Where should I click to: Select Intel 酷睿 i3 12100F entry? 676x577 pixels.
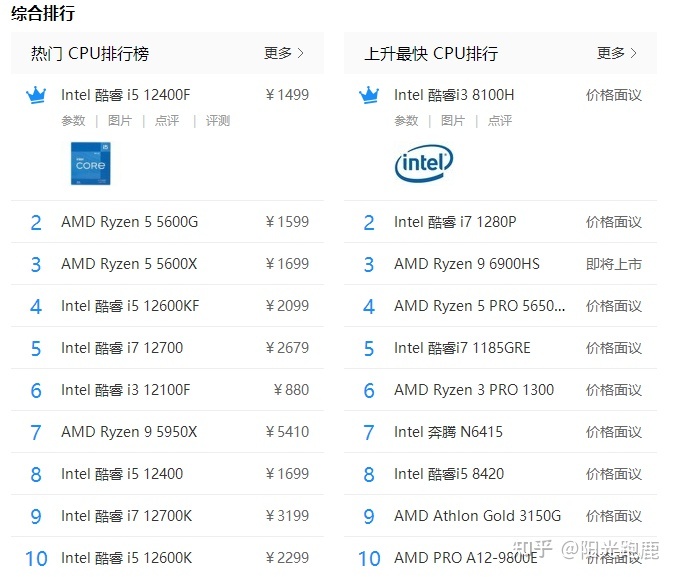(x=125, y=390)
